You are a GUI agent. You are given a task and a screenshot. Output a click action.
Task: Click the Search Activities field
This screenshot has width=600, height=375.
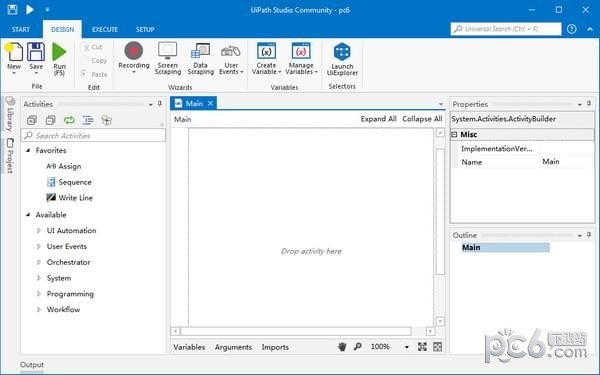point(94,135)
